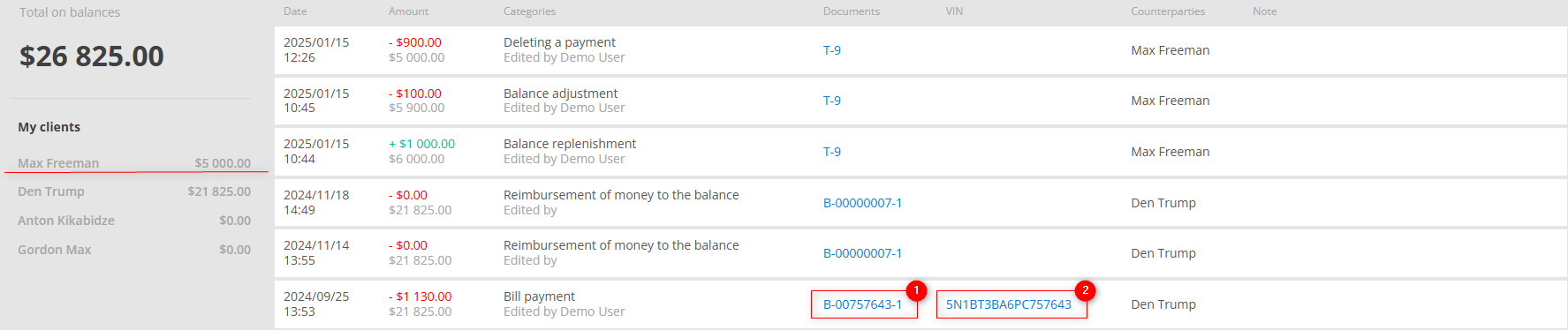Open document T-9 in the $100.00 adjustment row
Viewport: 1568px width, 330px height.
pos(832,101)
